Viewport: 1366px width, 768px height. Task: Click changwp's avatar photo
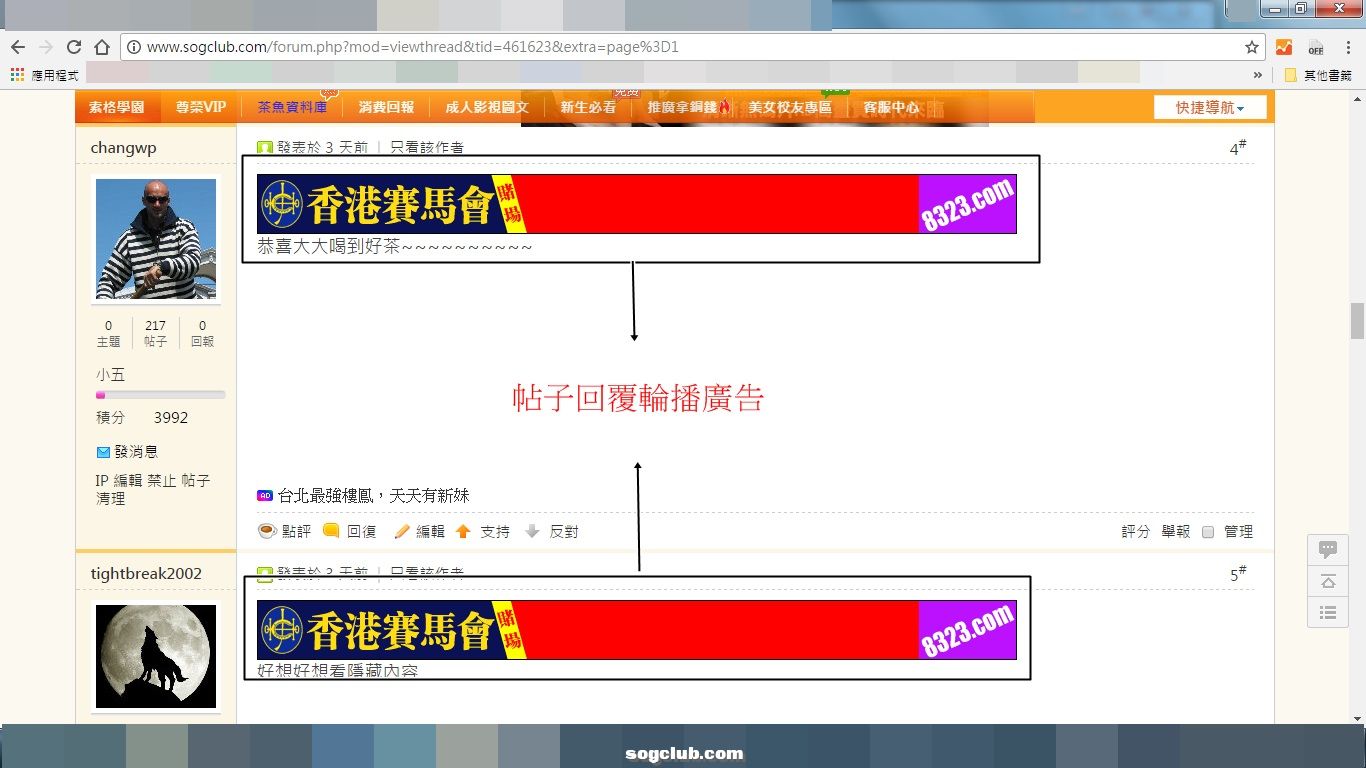[x=156, y=238]
